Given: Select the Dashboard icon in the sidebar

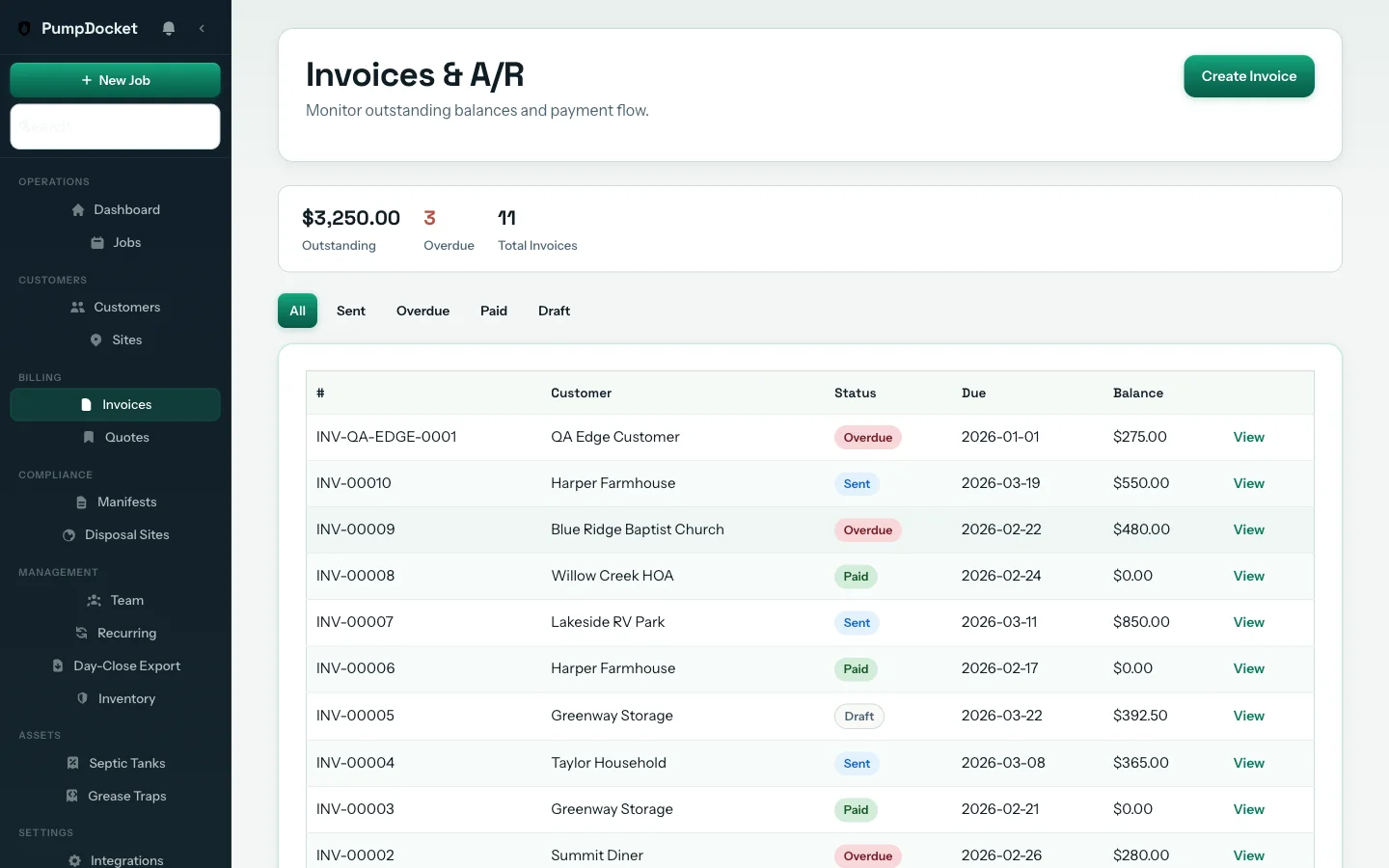Looking at the screenshot, I should click(77, 209).
